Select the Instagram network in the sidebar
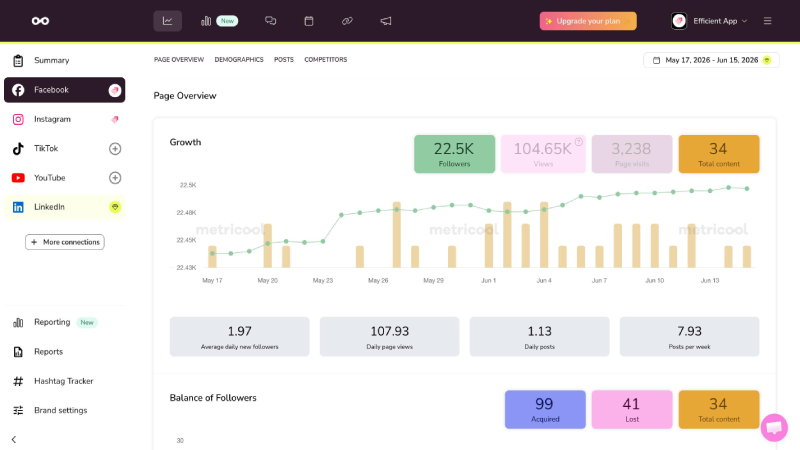The image size is (800, 450). (x=64, y=119)
